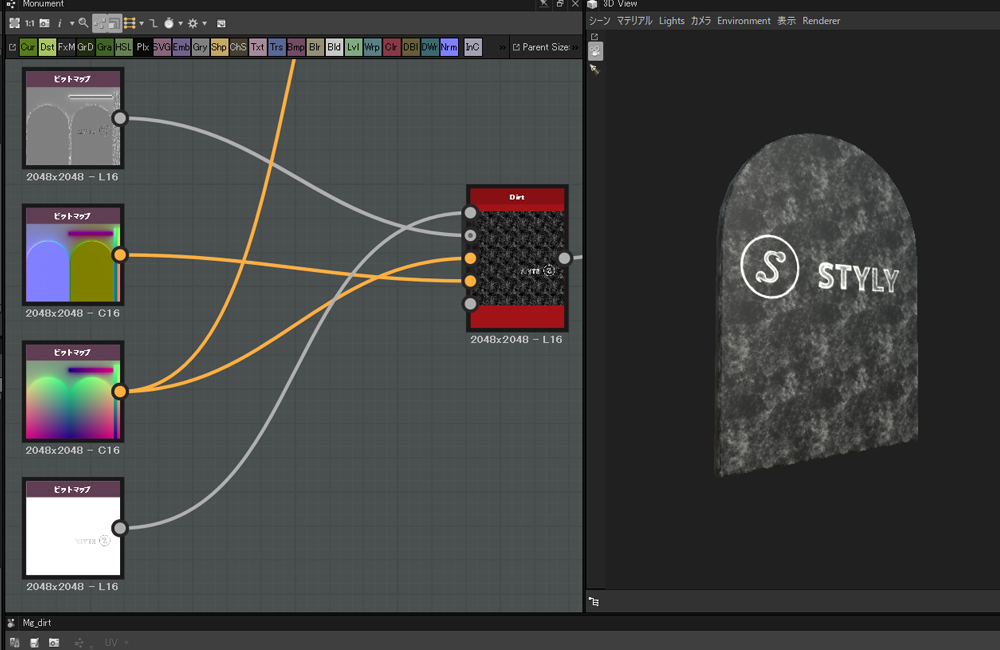Click the save-graph-image icon next to 1:1

click(x=45, y=24)
